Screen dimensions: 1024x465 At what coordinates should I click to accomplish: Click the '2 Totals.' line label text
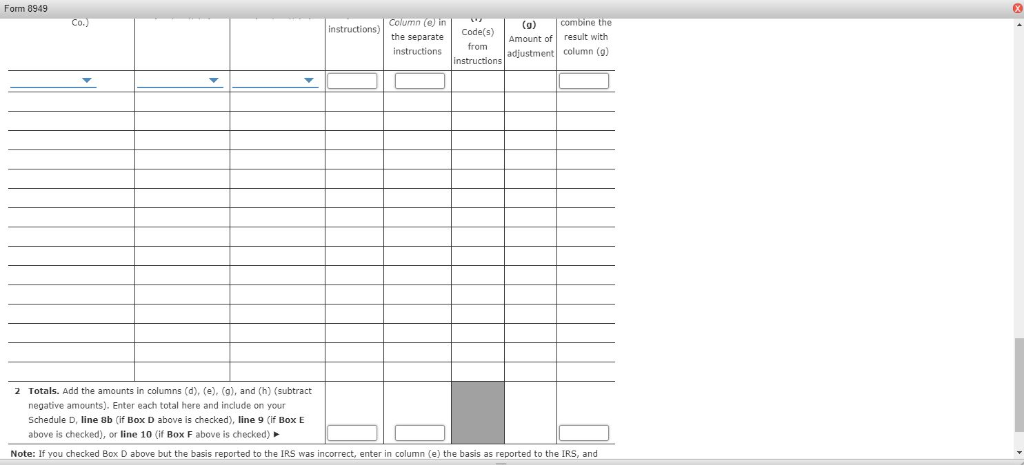click(x=37, y=391)
